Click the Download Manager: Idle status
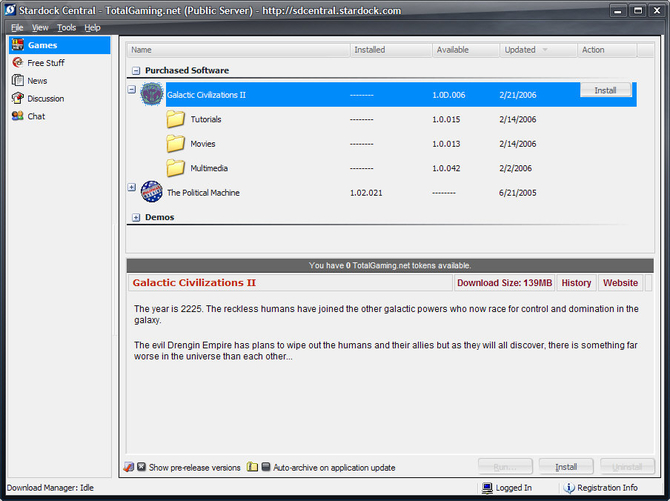 (x=50, y=488)
